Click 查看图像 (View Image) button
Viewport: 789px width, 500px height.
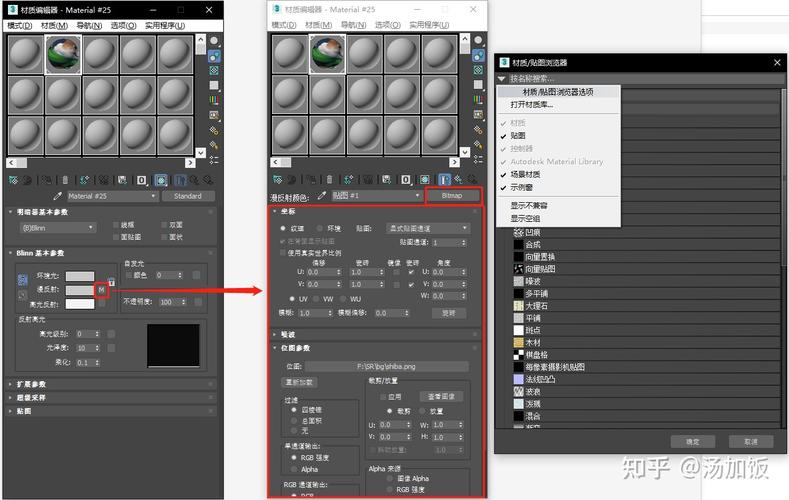point(441,396)
